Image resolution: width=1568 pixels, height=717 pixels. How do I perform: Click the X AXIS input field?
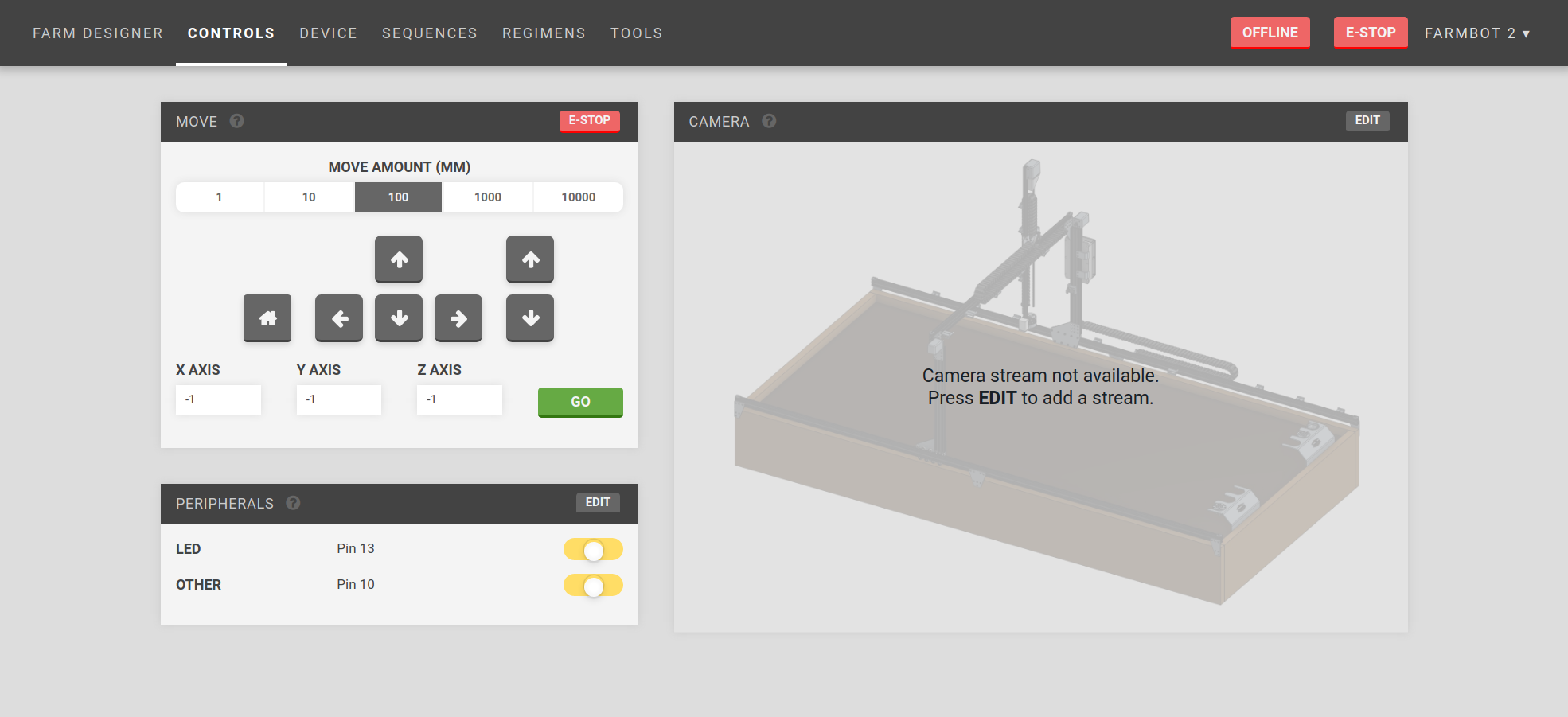coord(218,399)
